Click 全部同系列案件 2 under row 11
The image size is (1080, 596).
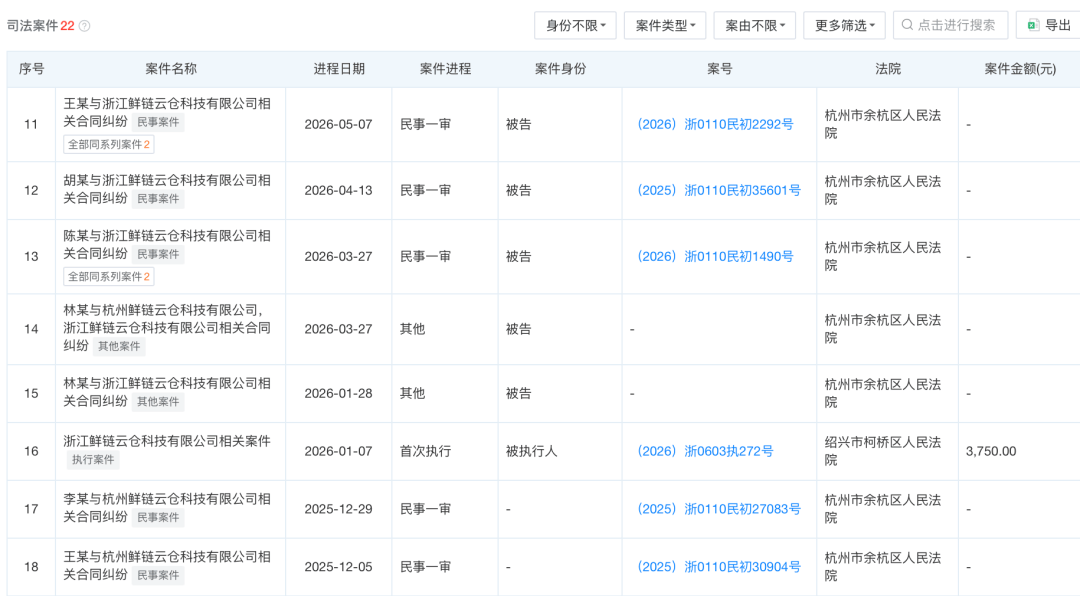coord(109,145)
